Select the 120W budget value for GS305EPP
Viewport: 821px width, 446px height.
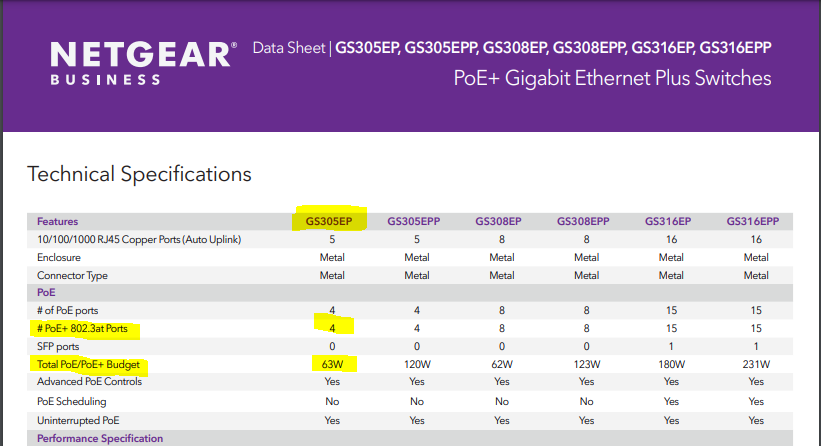tap(417, 364)
